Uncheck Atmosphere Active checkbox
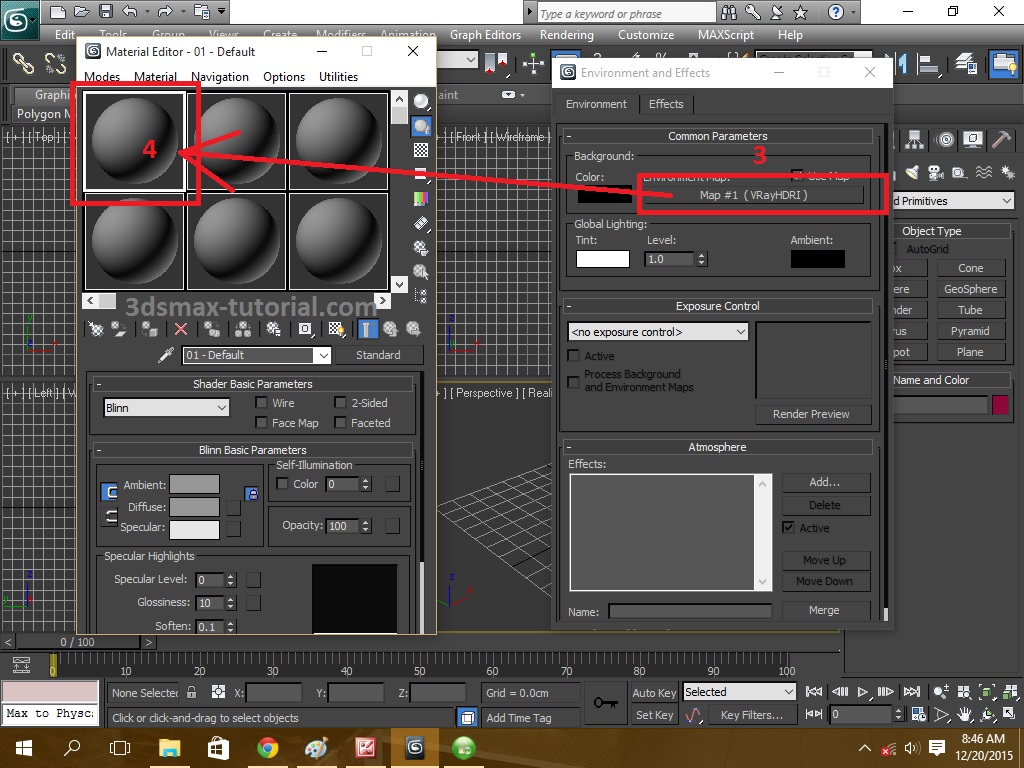The image size is (1024, 768). tap(788, 527)
